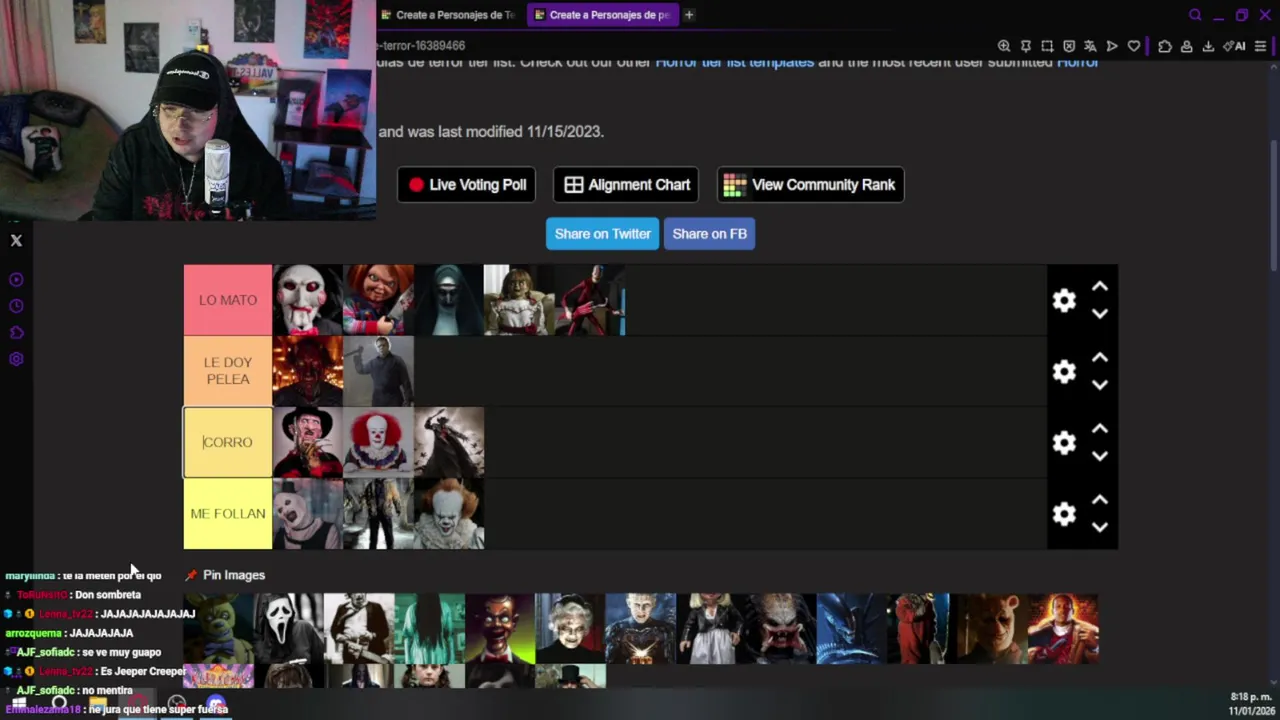Image resolution: width=1280 pixels, height=720 pixels.
Task: Move LO MATO tier up with arrow
Action: (x=1100, y=287)
